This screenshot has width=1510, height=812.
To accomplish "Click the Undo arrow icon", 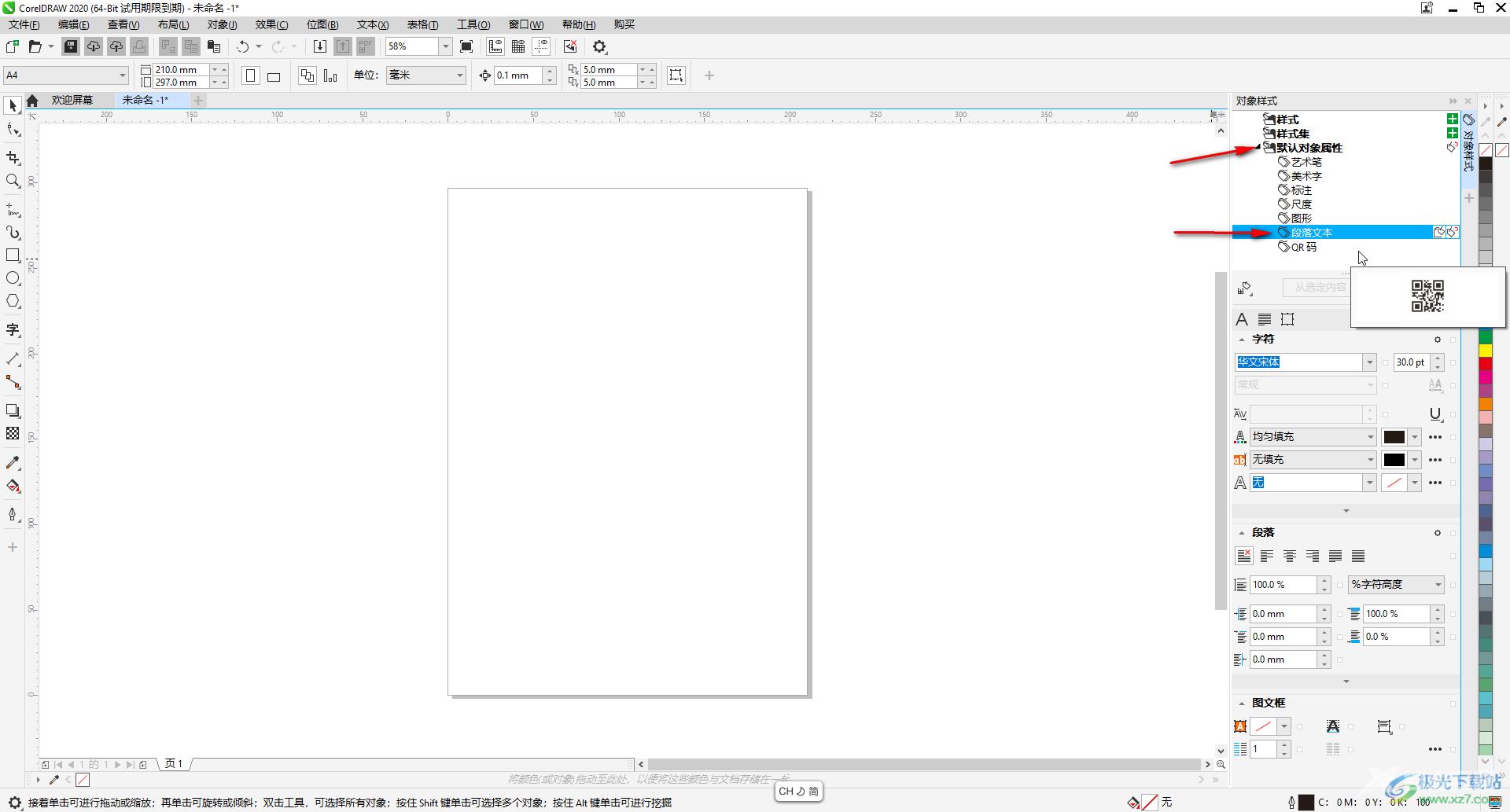I will coord(243,46).
